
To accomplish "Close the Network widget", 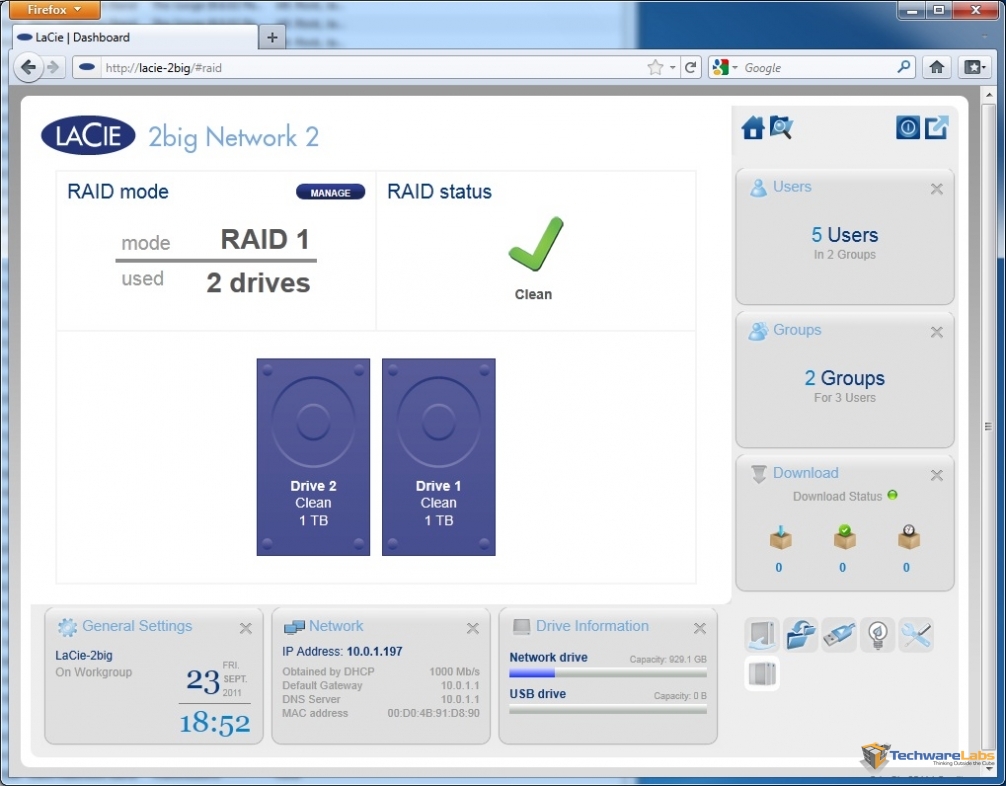I will click(x=473, y=628).
